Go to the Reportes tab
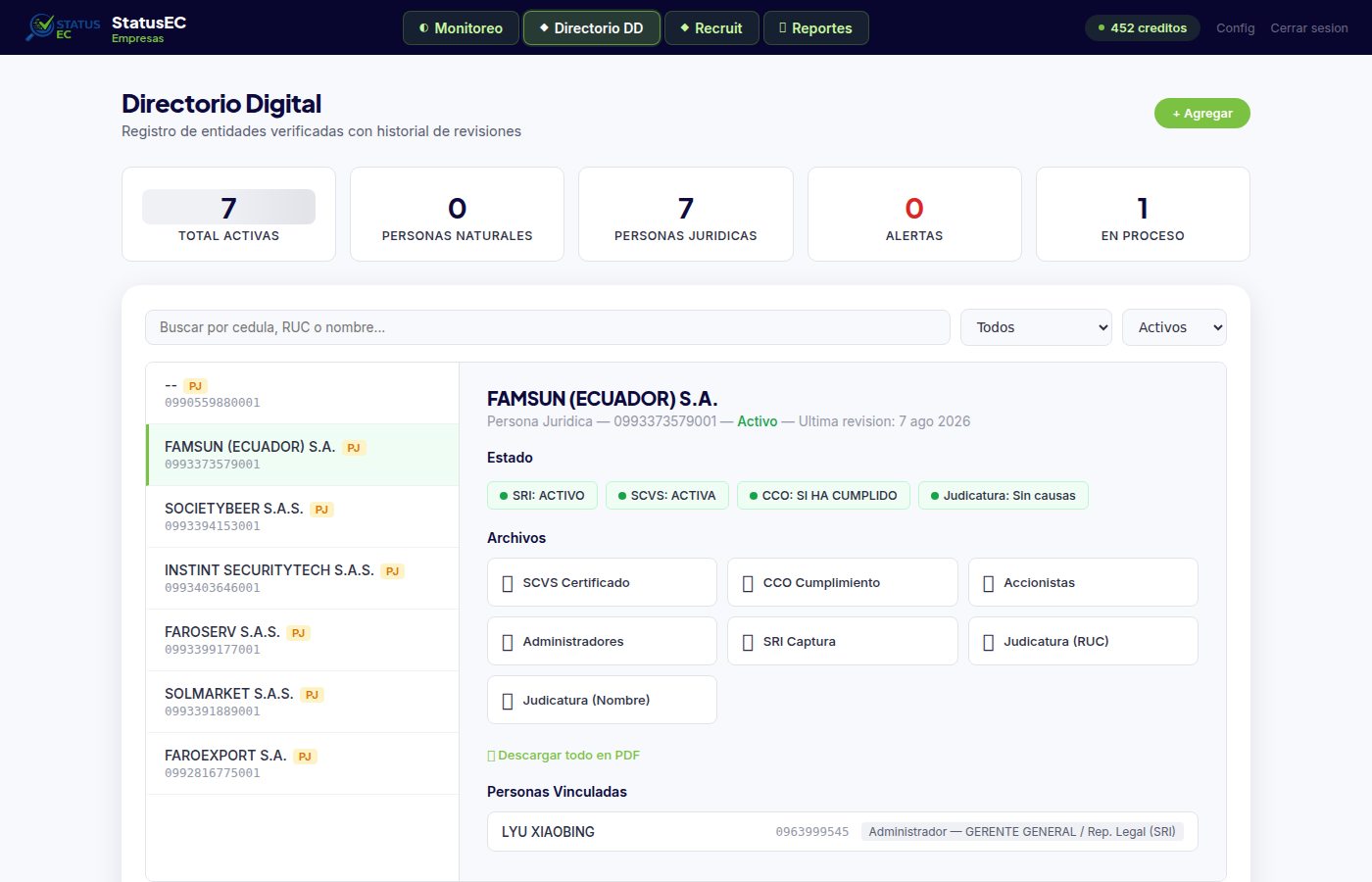 click(x=815, y=28)
